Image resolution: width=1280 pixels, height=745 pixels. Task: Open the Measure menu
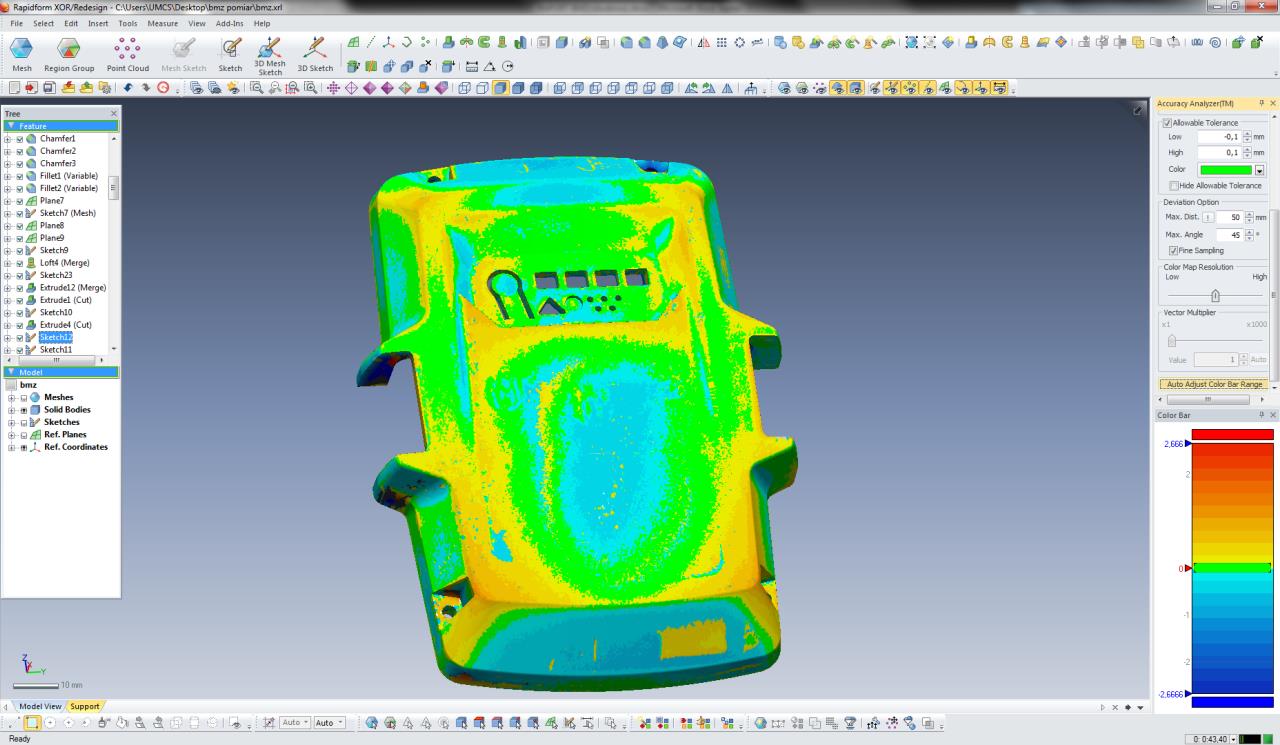tap(162, 23)
